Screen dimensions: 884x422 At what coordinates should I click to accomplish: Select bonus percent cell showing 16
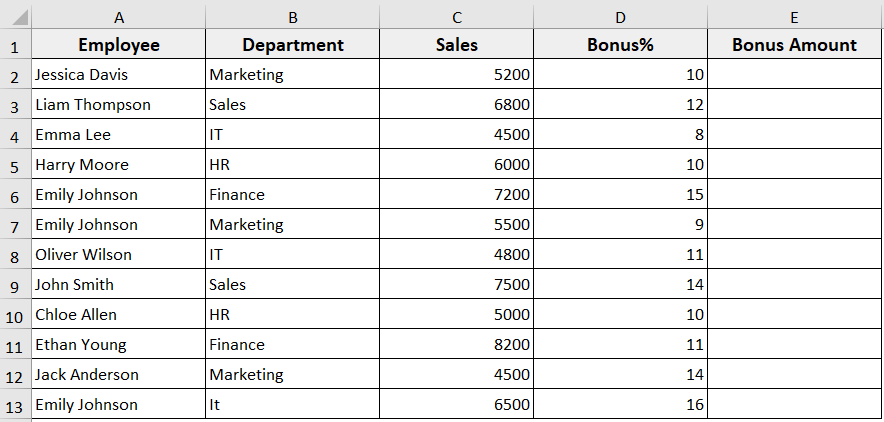(x=620, y=405)
